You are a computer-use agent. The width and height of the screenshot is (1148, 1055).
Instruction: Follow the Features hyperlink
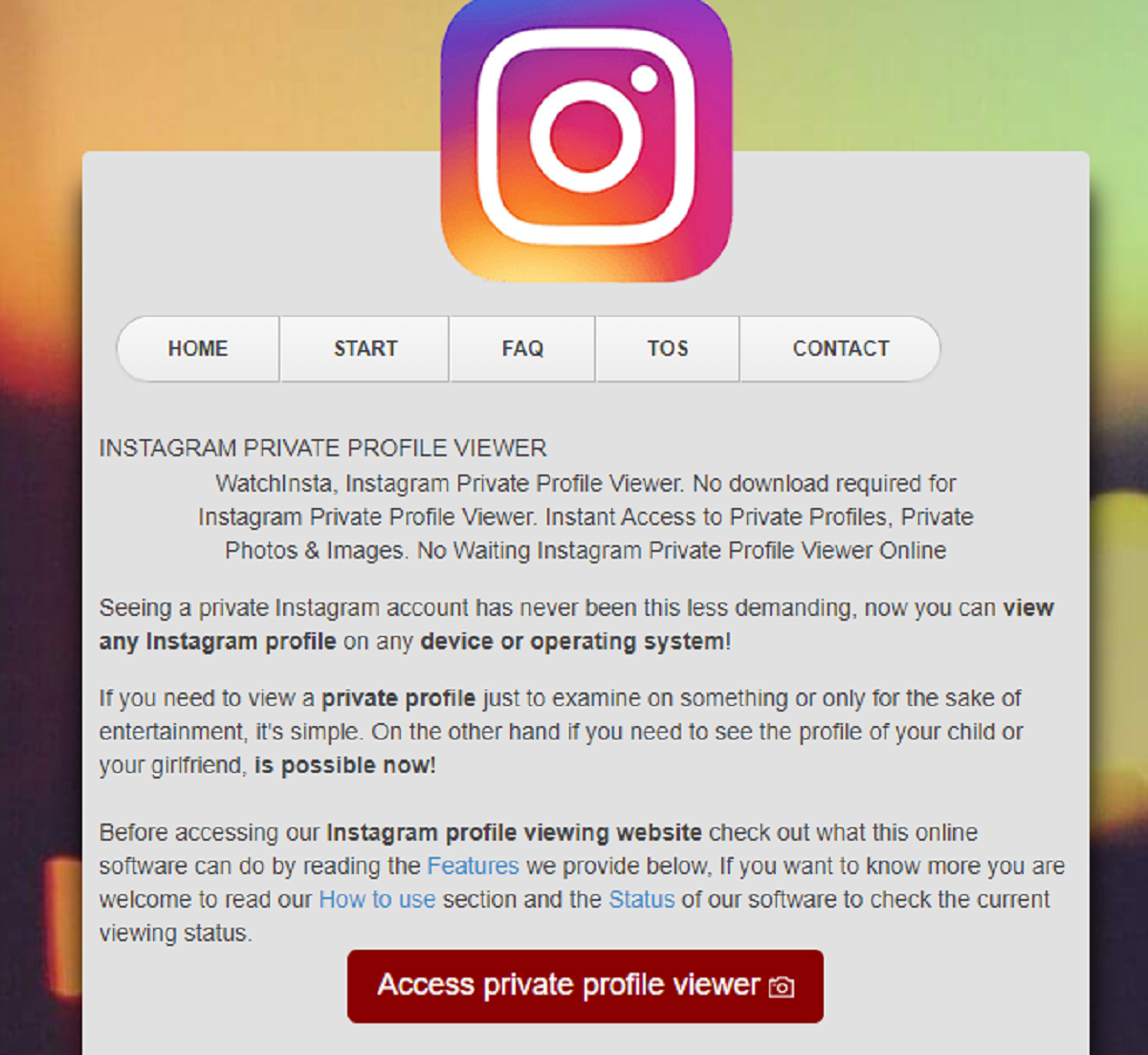point(473,866)
